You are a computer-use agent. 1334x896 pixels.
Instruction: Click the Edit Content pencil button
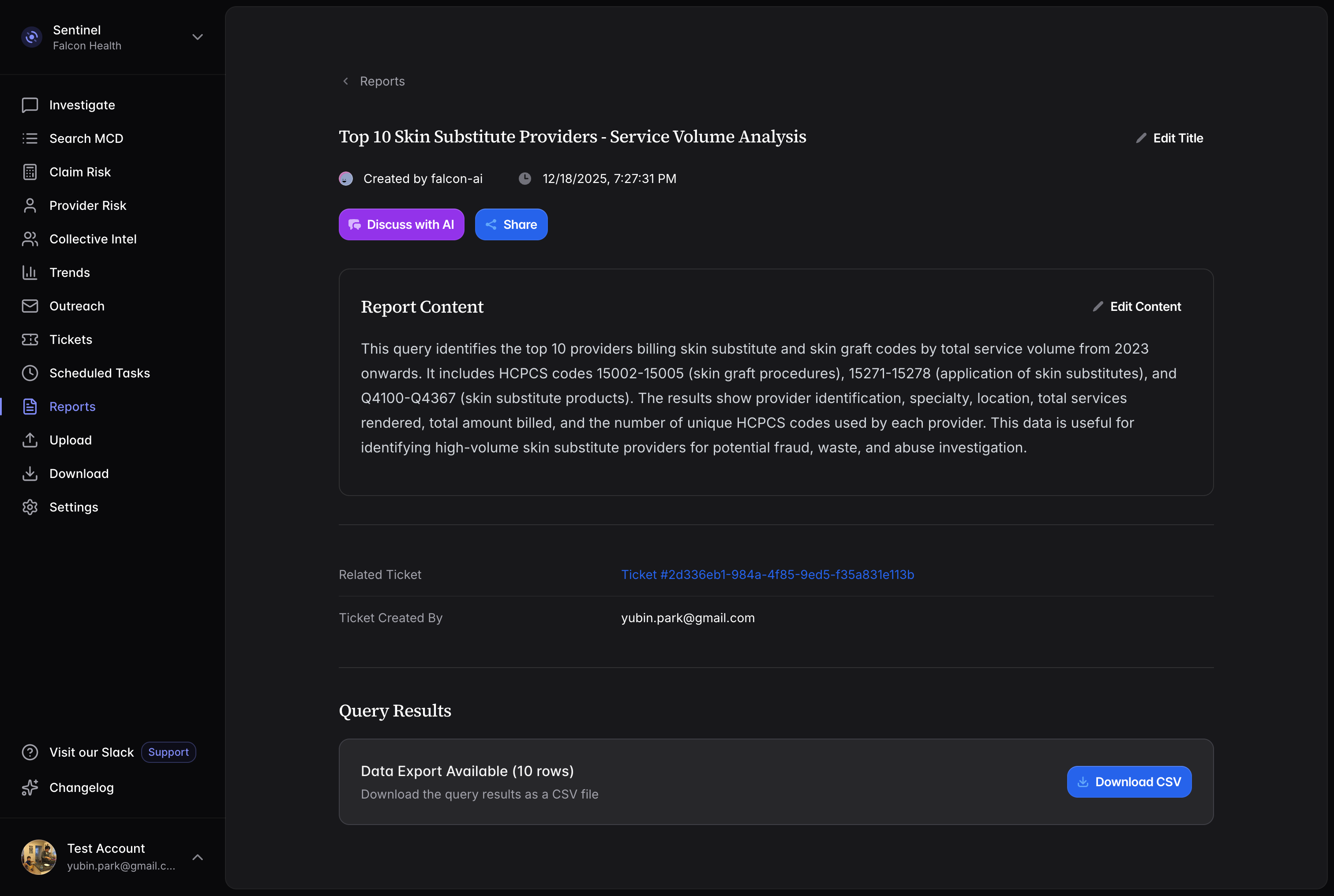point(1136,307)
